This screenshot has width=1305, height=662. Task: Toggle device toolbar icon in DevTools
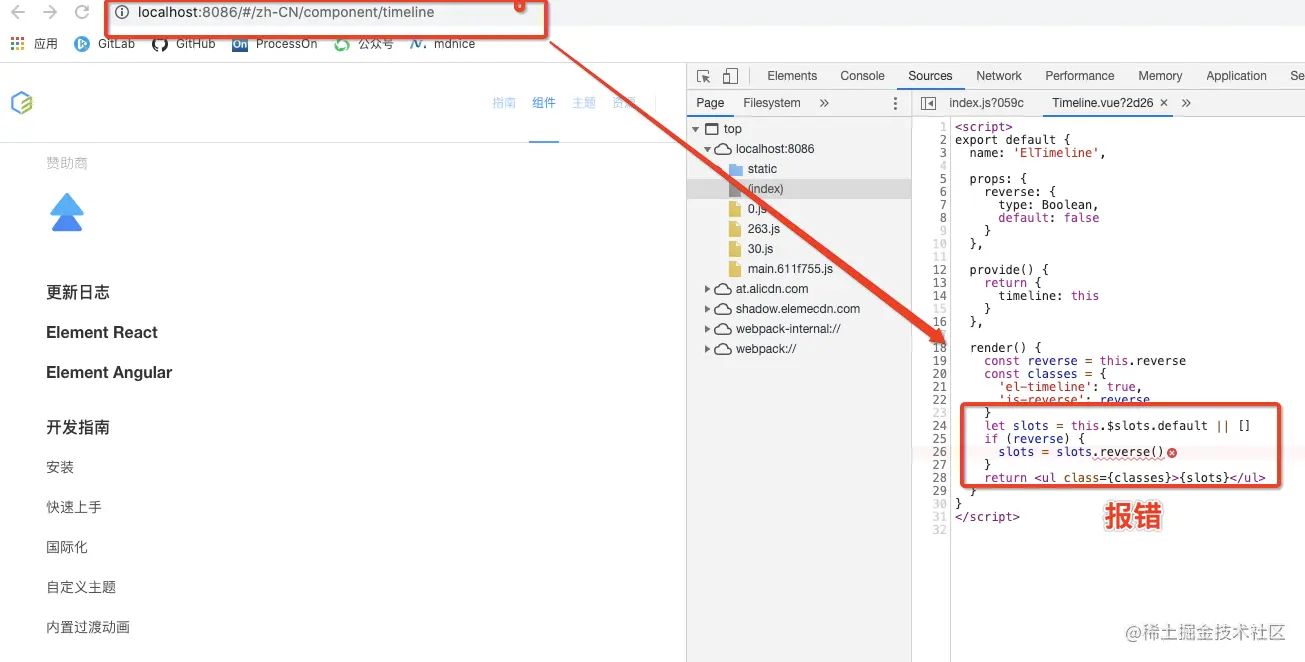coord(730,76)
